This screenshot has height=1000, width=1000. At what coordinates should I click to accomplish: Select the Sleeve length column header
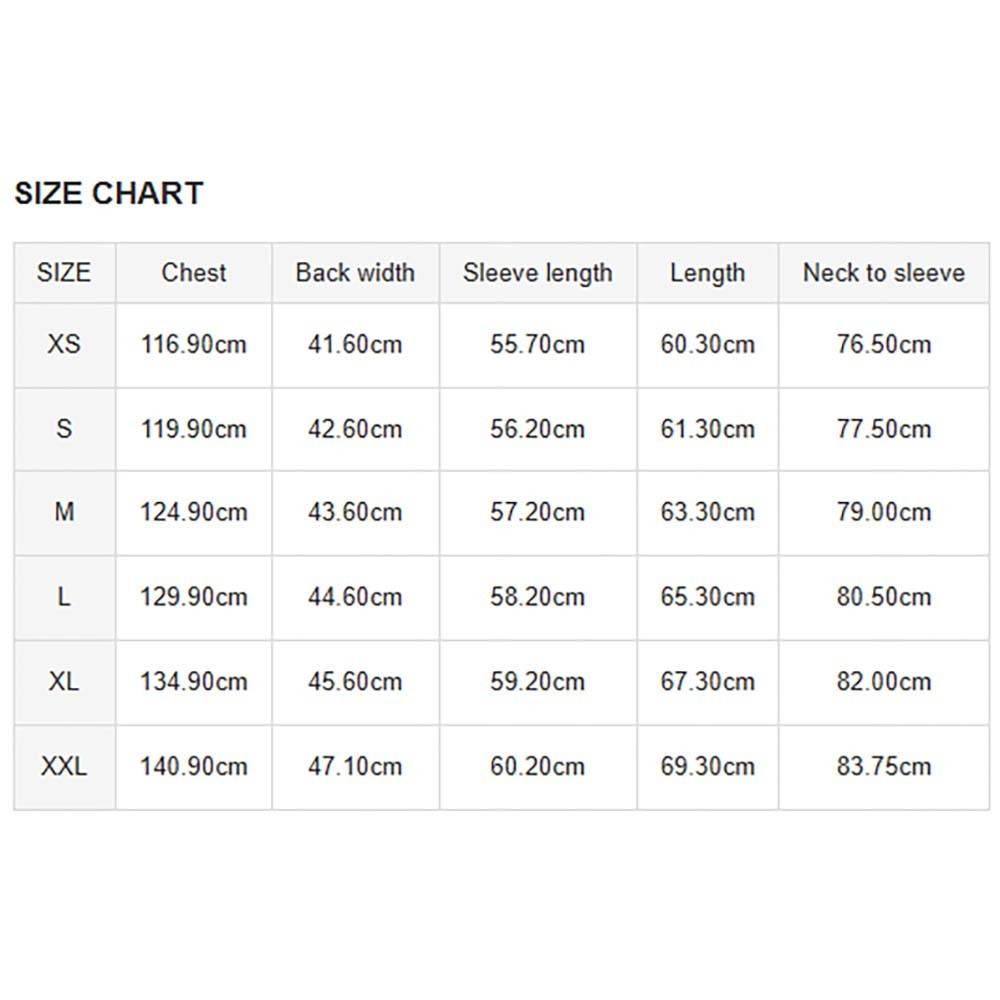(x=537, y=273)
